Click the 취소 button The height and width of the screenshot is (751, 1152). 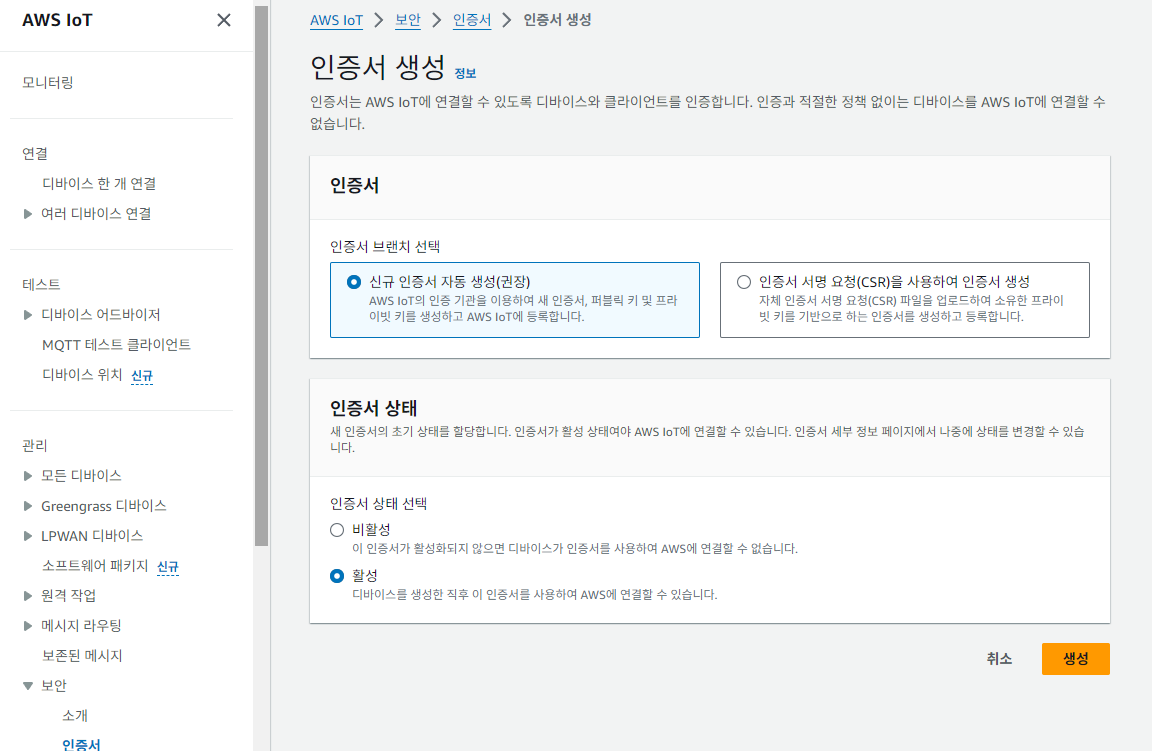(x=999, y=658)
